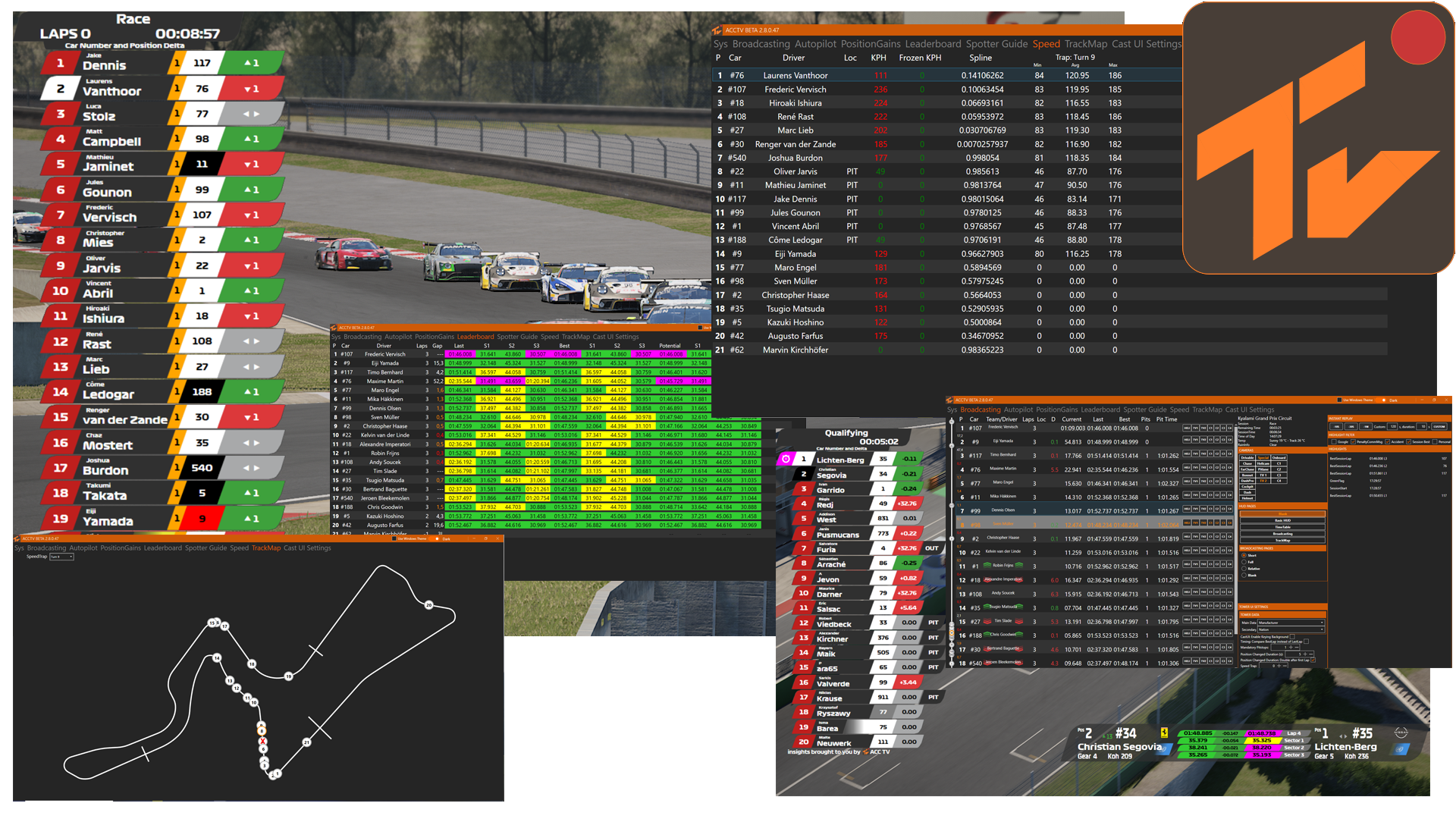Image resolution: width=1456 pixels, height=819 pixels.
Task: Click the Basic HUD page button
Action: coord(1283,520)
